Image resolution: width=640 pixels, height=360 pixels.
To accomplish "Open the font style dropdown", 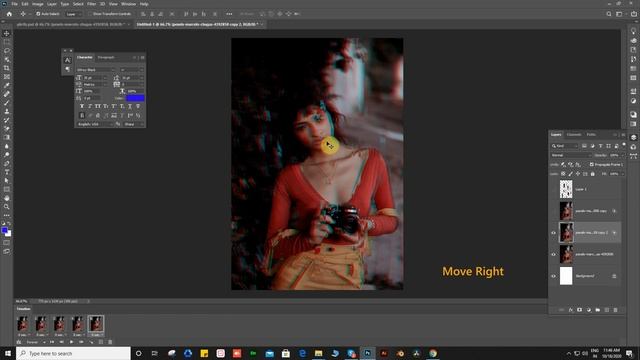I will click(x=131, y=70).
